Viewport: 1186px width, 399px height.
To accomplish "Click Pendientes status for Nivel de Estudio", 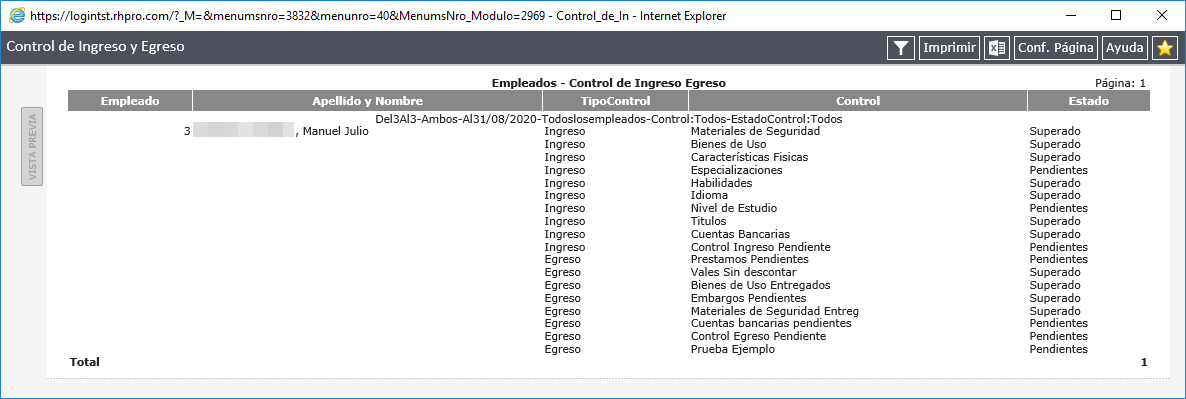I will coord(1059,208).
